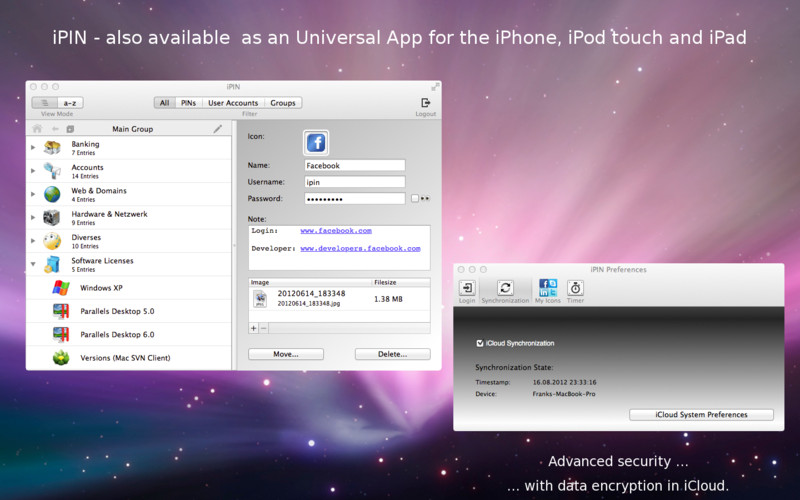This screenshot has width=800, height=500.
Task: Filter entries by PINs tab
Action: coord(188,103)
